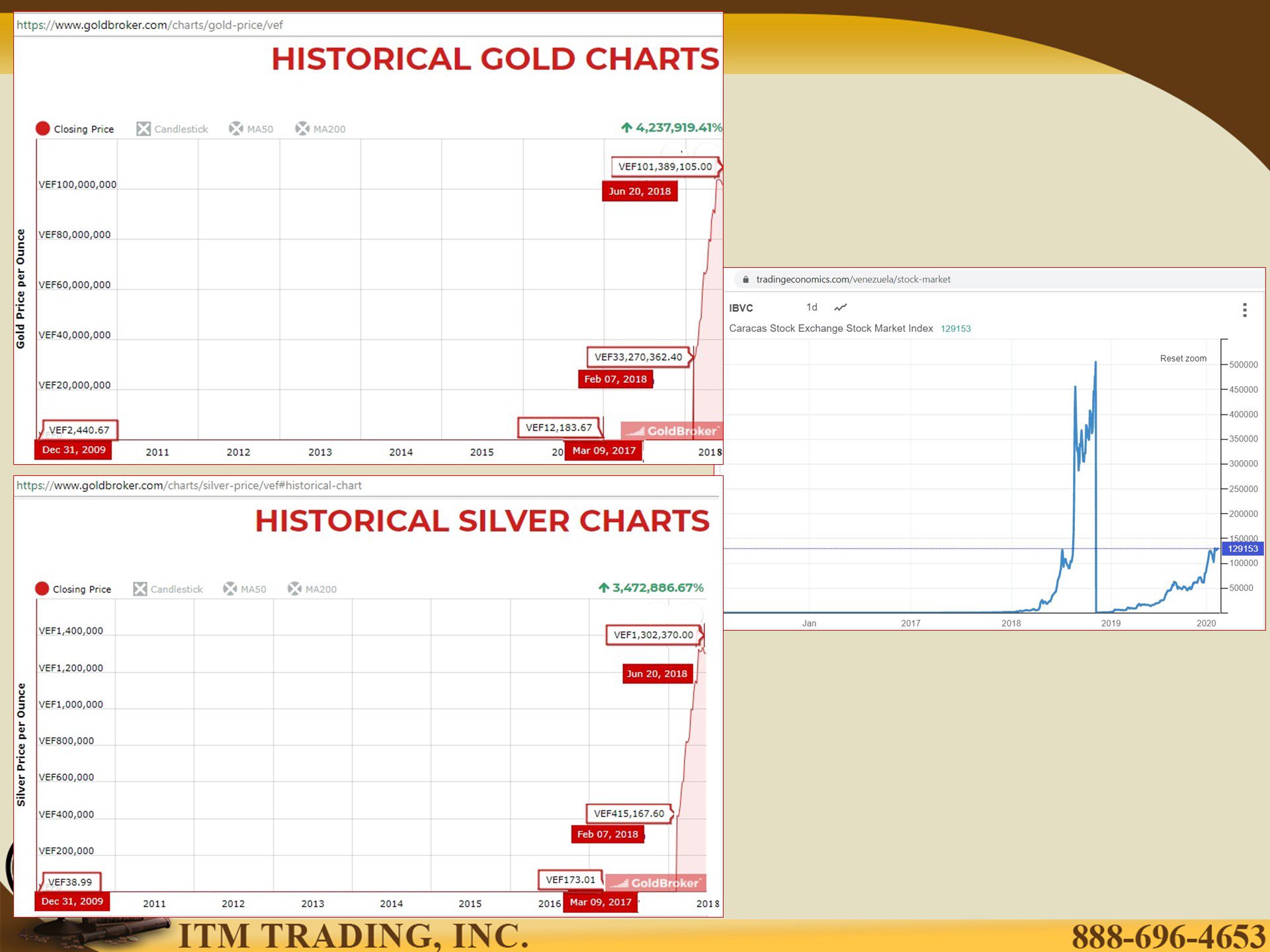1270x952 pixels.
Task: Enable MA200 line in silver chart
Action: coord(312,588)
